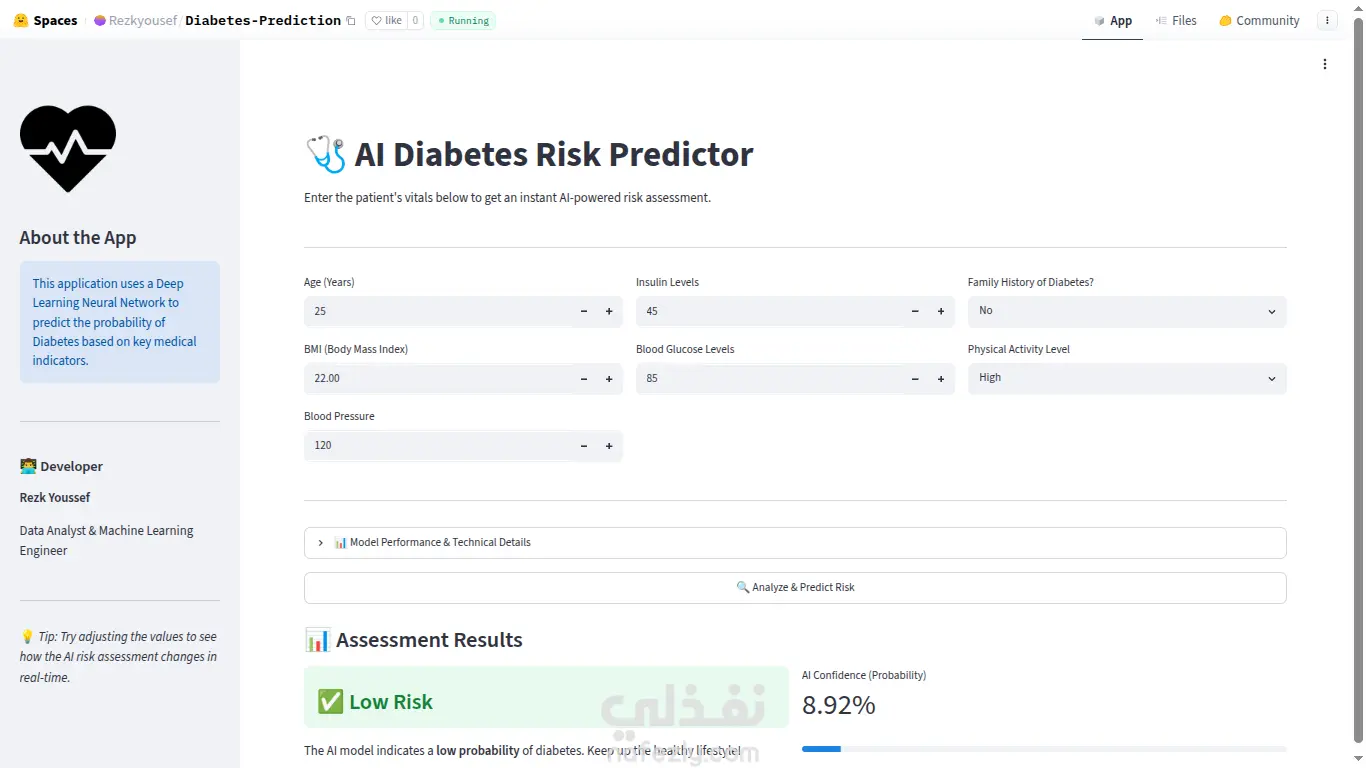Click the heartbeat heart sidebar logo

tap(68, 148)
